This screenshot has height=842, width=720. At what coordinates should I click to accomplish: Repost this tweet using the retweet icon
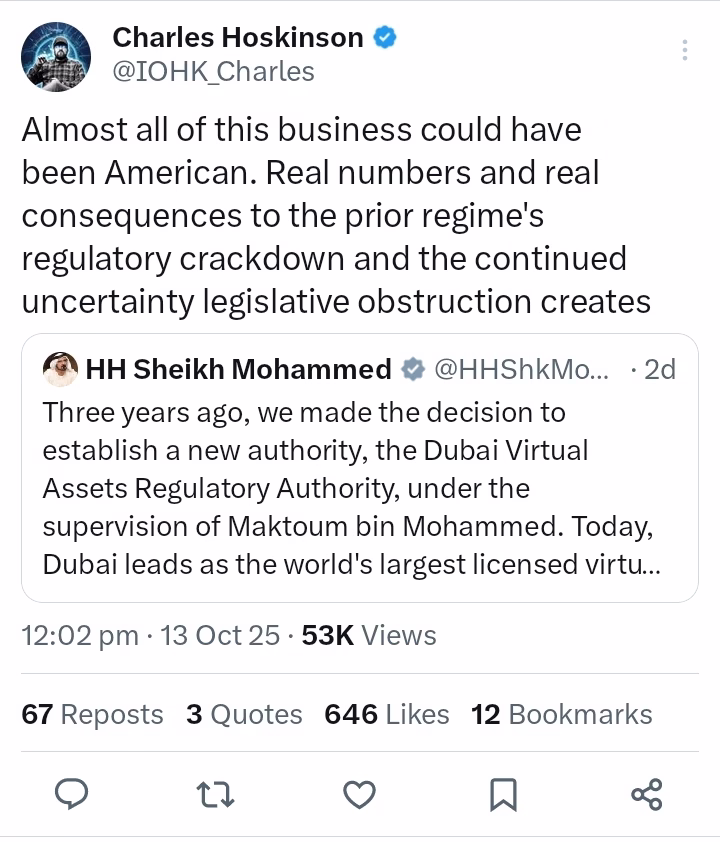[214, 795]
